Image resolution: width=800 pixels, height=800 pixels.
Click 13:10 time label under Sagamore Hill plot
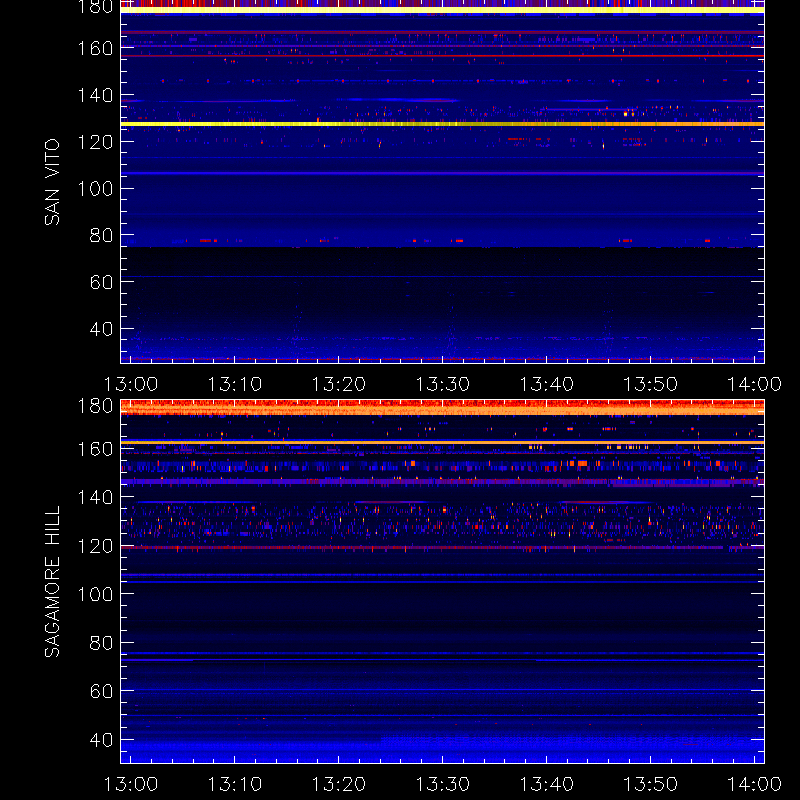click(x=235, y=784)
